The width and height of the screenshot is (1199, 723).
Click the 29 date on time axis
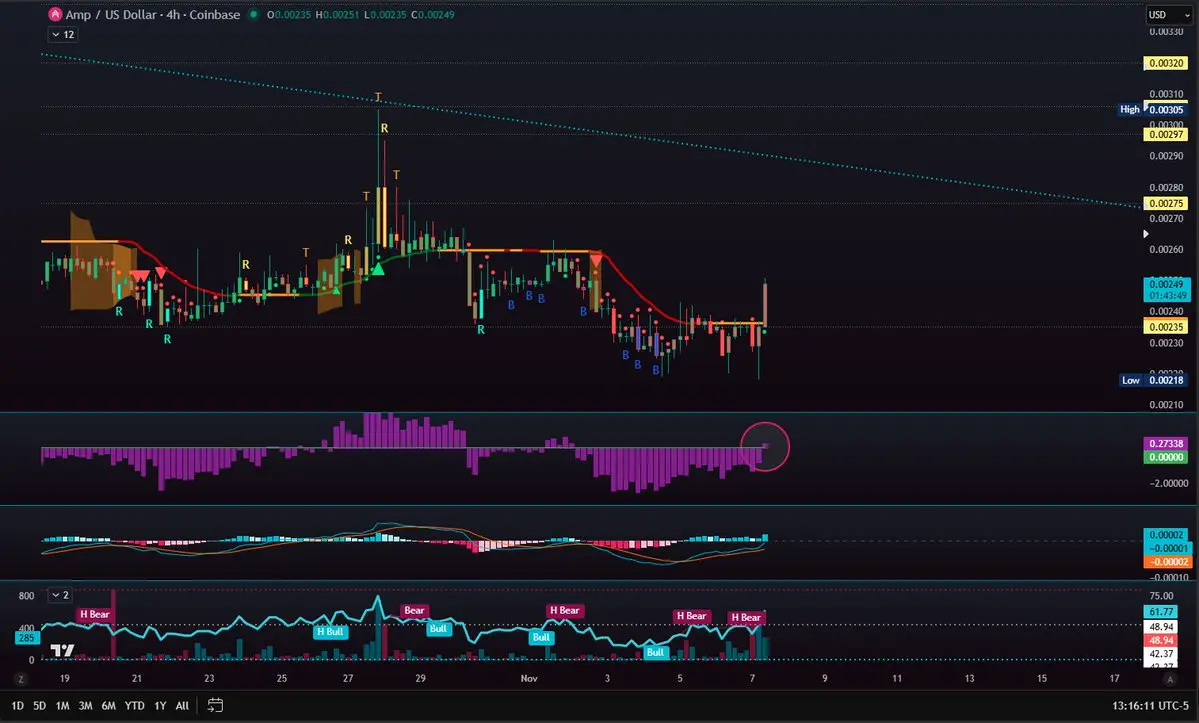click(421, 678)
